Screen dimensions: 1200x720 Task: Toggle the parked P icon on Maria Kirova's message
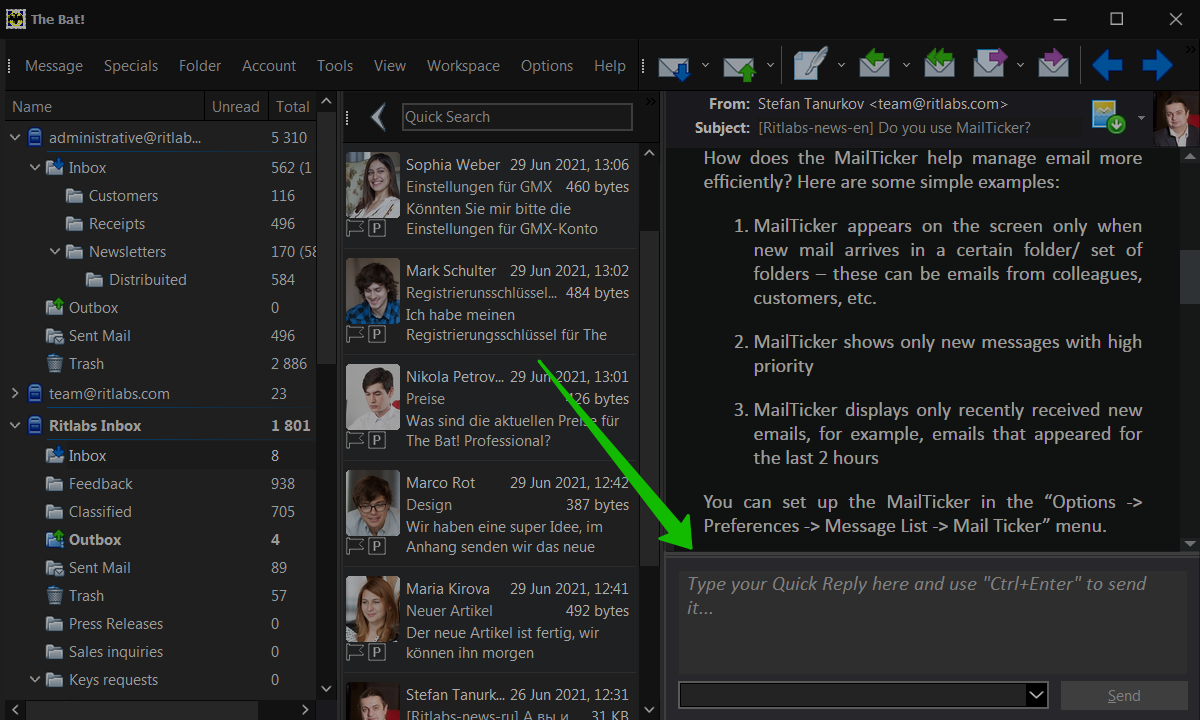tap(377, 652)
